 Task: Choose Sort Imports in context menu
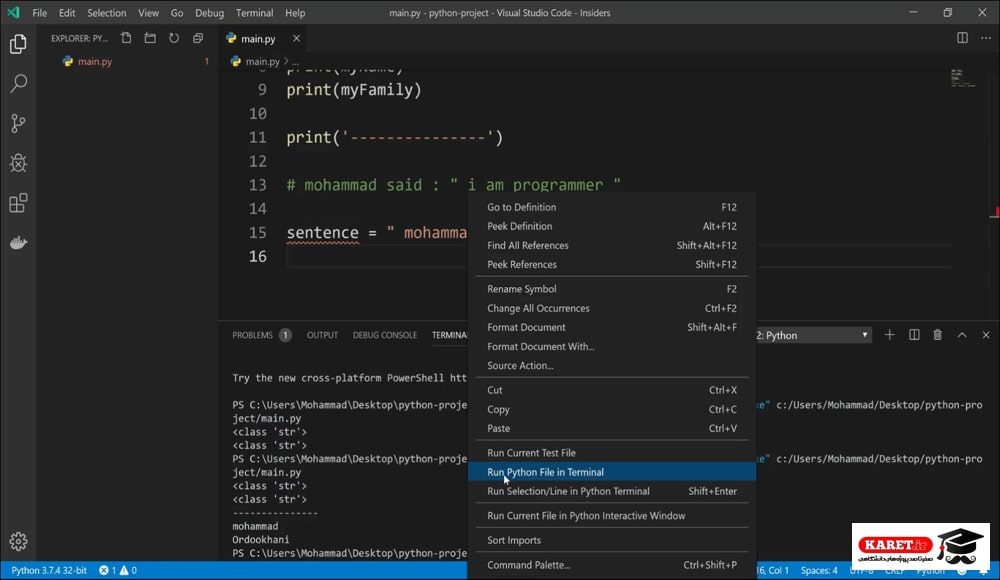612,540
